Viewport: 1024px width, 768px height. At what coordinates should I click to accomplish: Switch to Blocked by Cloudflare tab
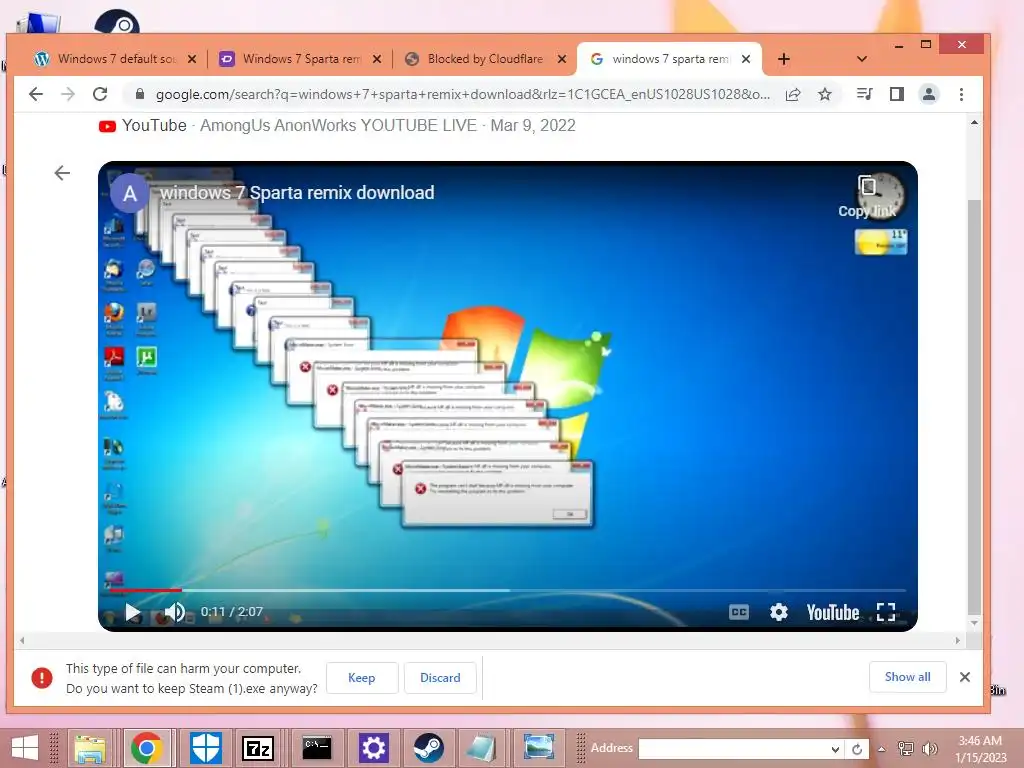tap(485, 59)
